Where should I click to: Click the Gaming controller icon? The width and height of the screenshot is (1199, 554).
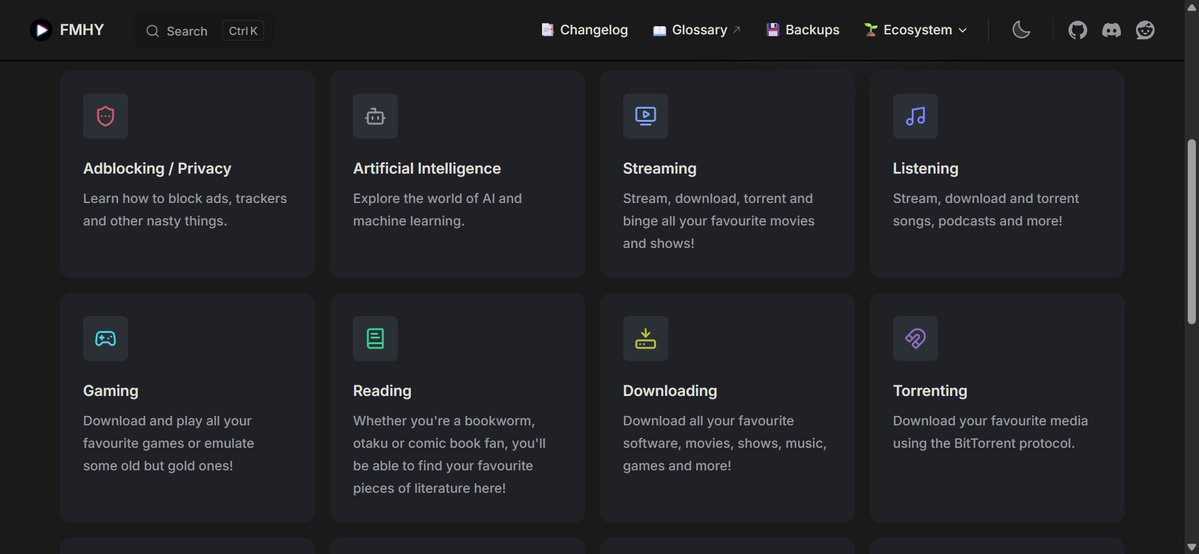[x=106, y=338]
